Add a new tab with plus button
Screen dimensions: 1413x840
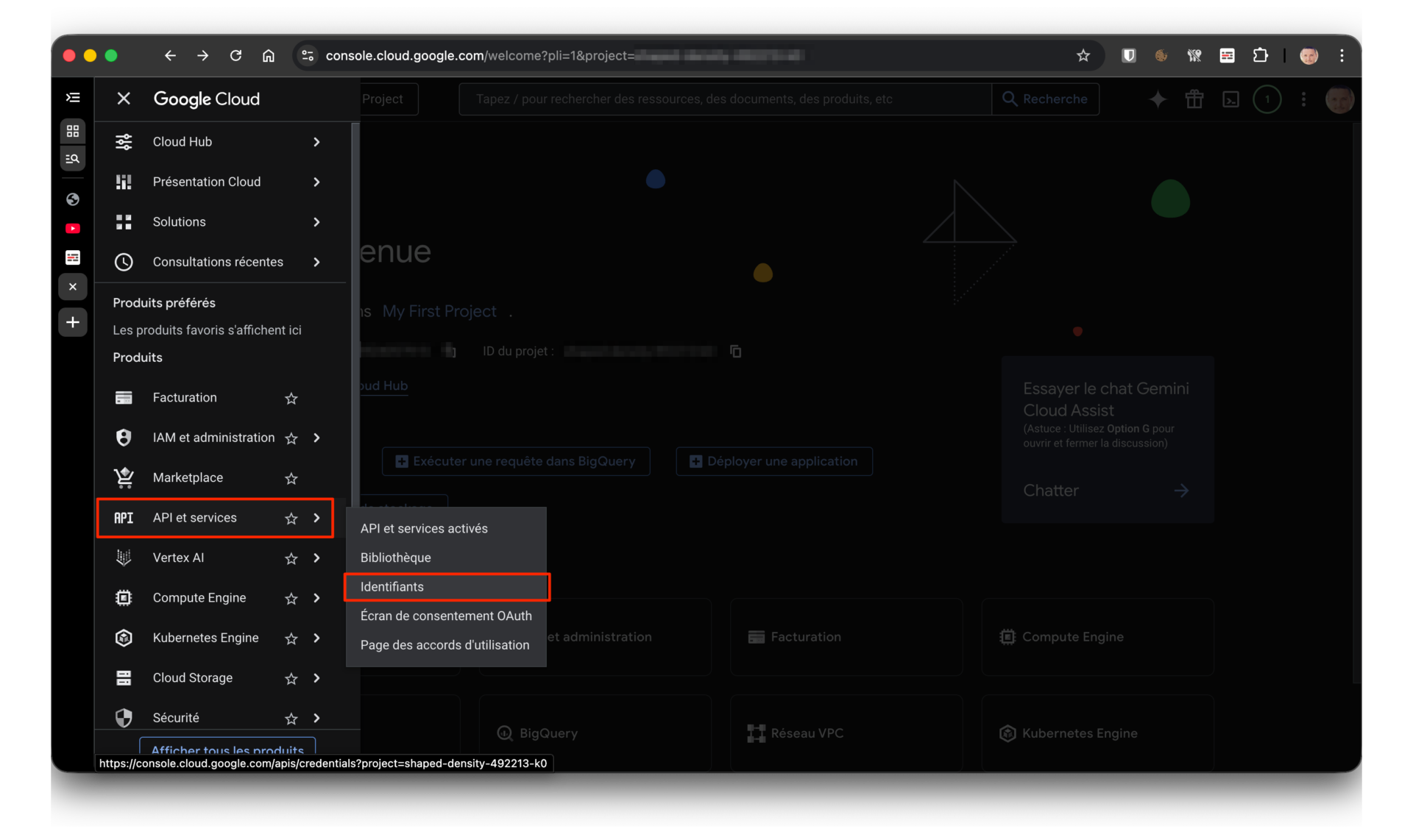73,322
